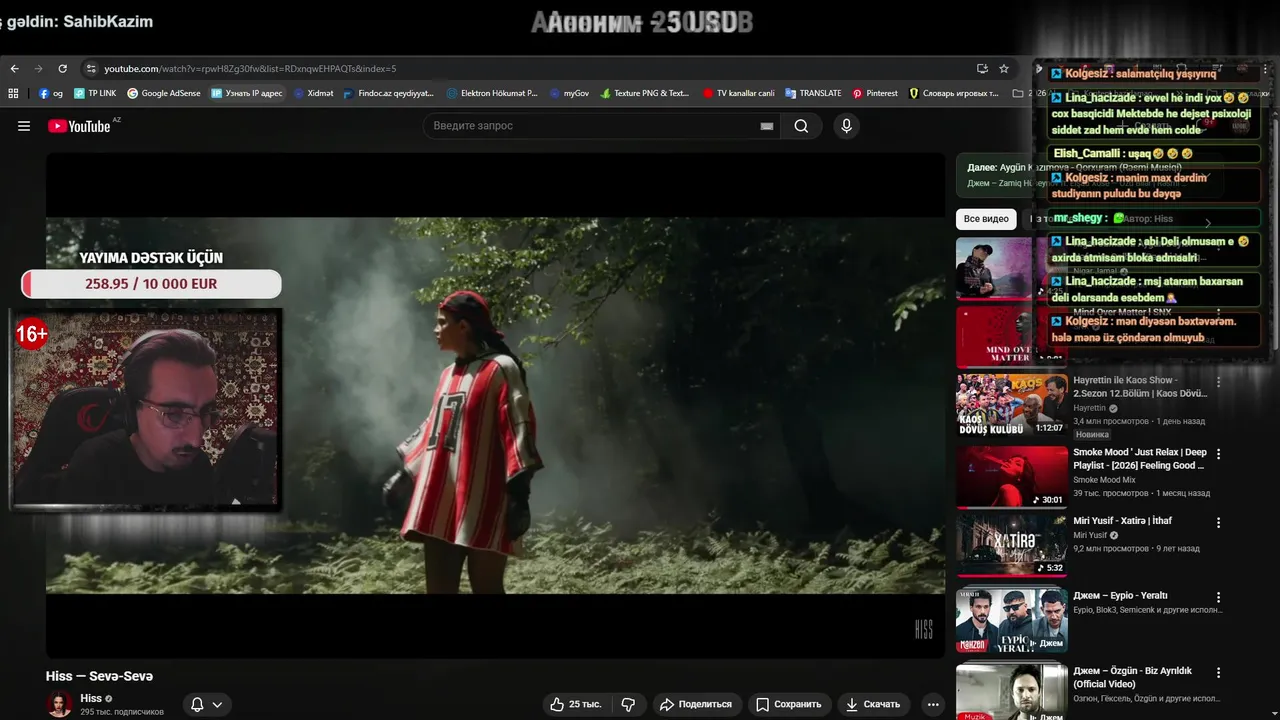
Task: Click the install/cast icon in the address bar
Action: pyautogui.click(x=982, y=69)
